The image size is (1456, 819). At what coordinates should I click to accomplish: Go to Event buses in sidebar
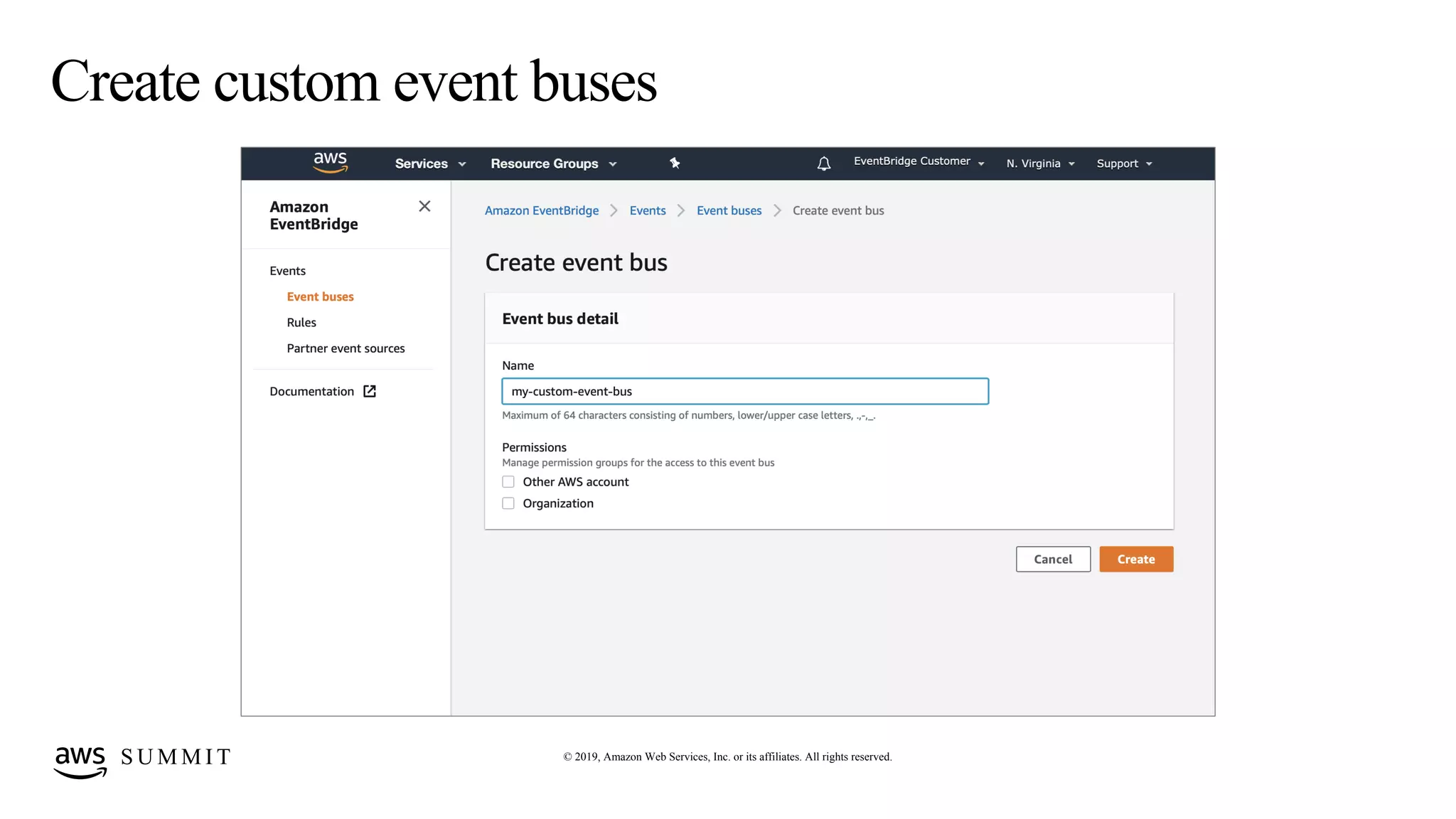[320, 296]
